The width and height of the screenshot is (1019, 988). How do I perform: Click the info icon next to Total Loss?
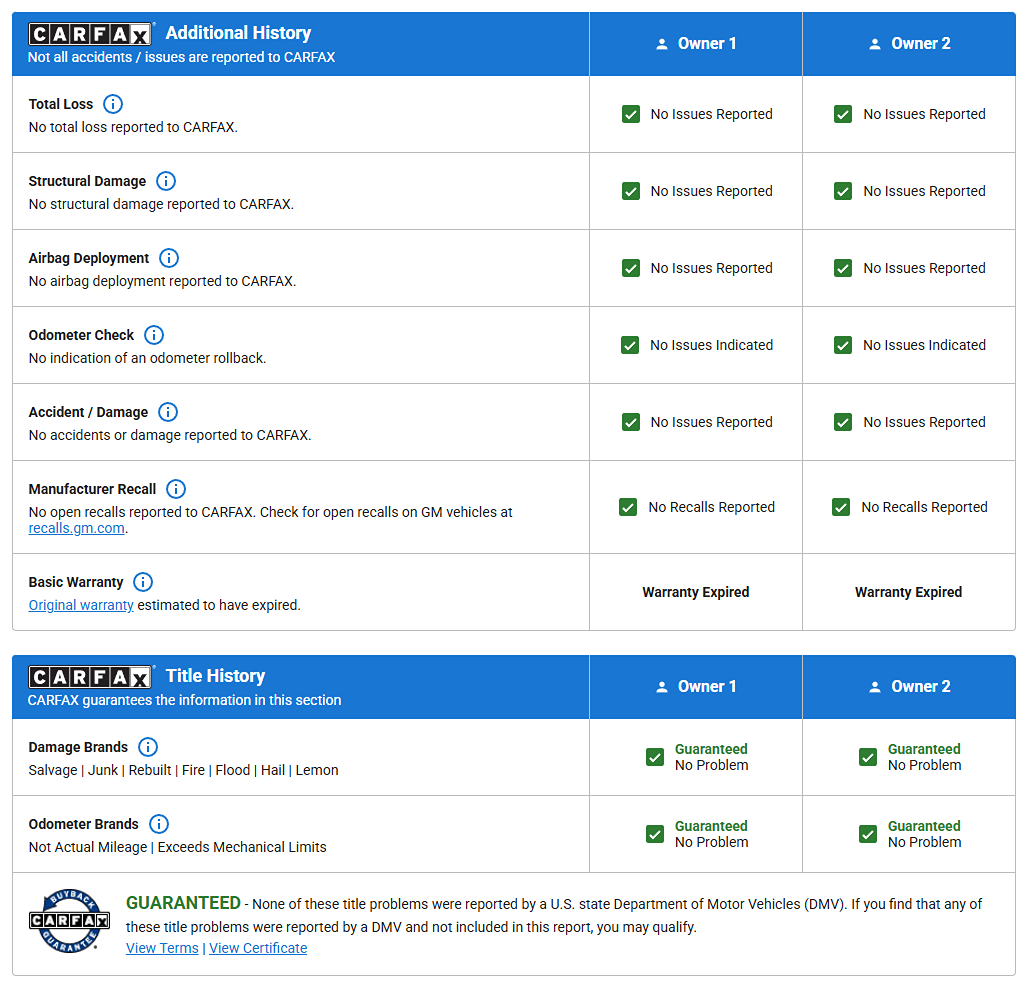[x=113, y=104]
